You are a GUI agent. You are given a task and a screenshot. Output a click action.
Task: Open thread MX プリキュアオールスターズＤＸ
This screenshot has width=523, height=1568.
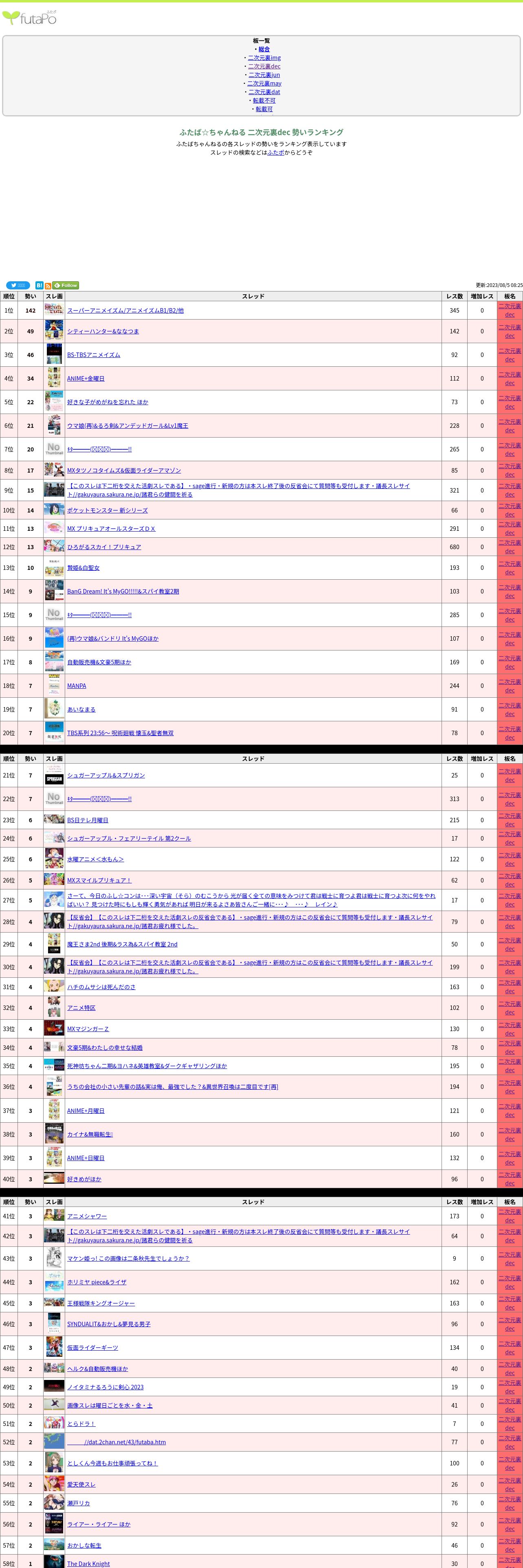click(112, 529)
